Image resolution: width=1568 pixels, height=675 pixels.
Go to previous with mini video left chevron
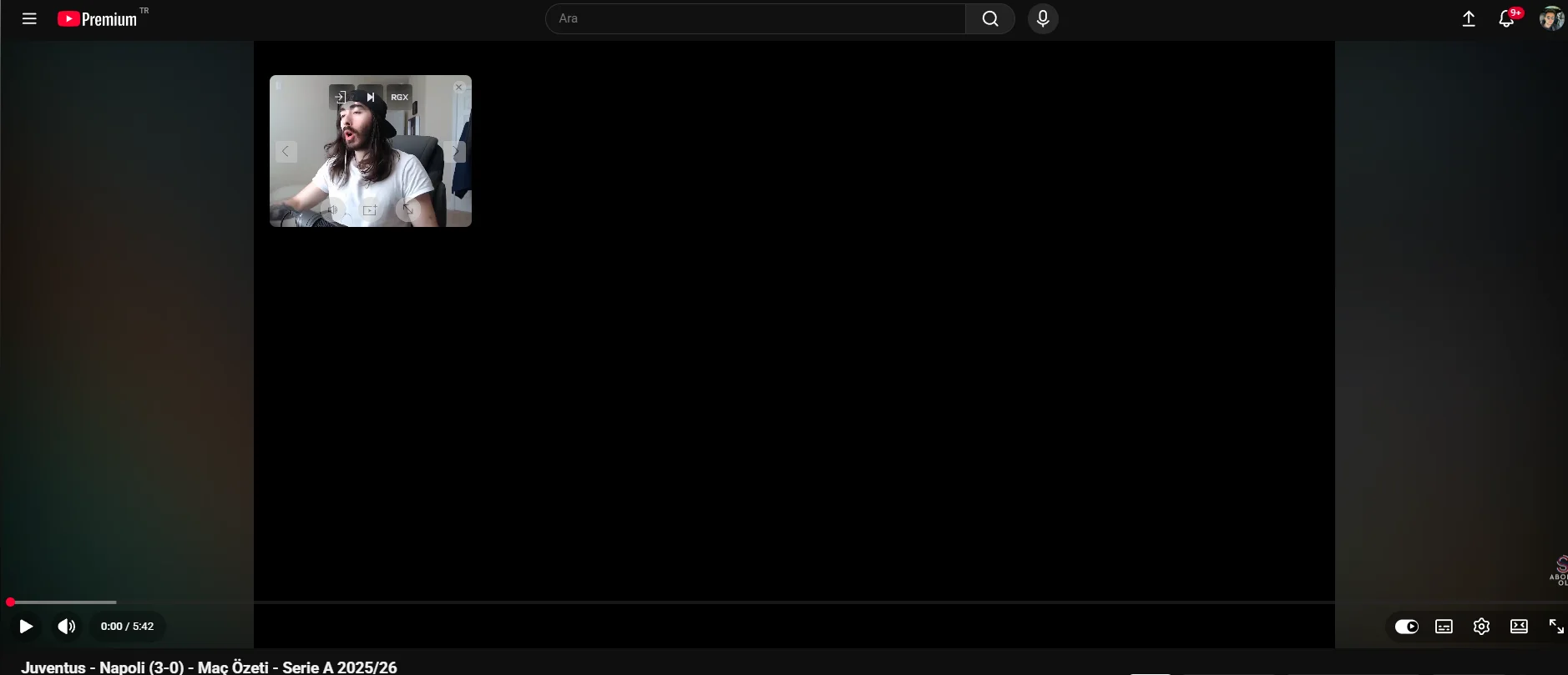click(286, 151)
